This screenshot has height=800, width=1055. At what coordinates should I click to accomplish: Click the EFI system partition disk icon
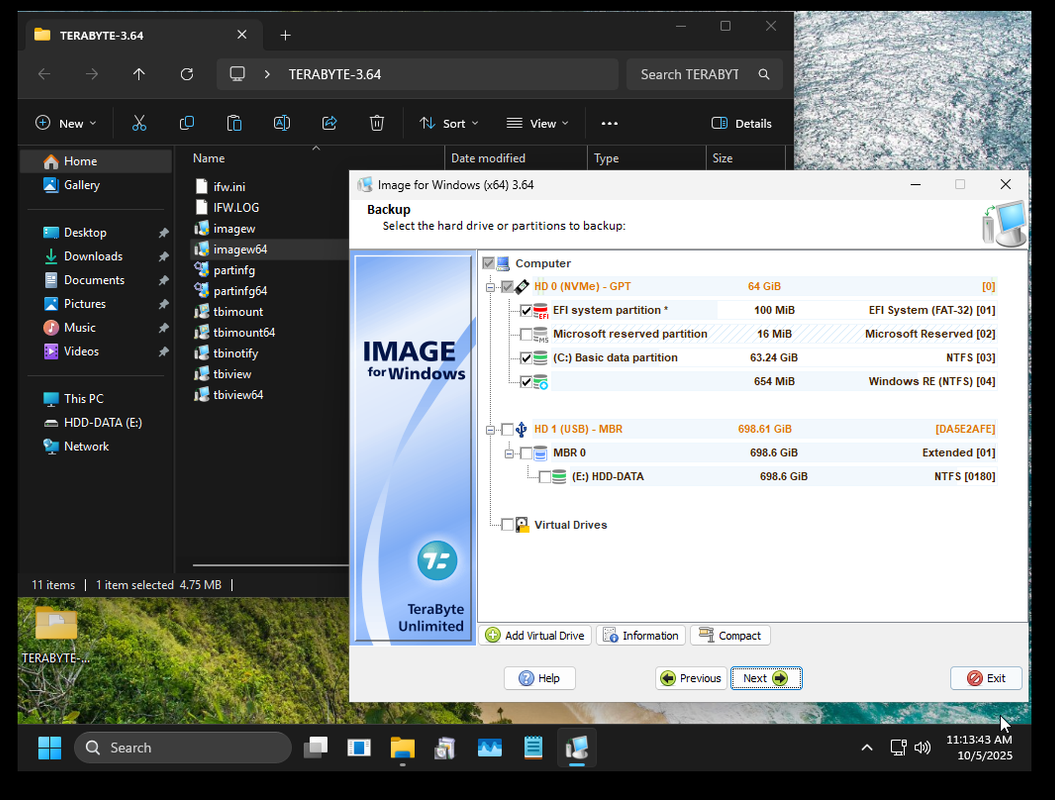pyautogui.click(x=540, y=311)
